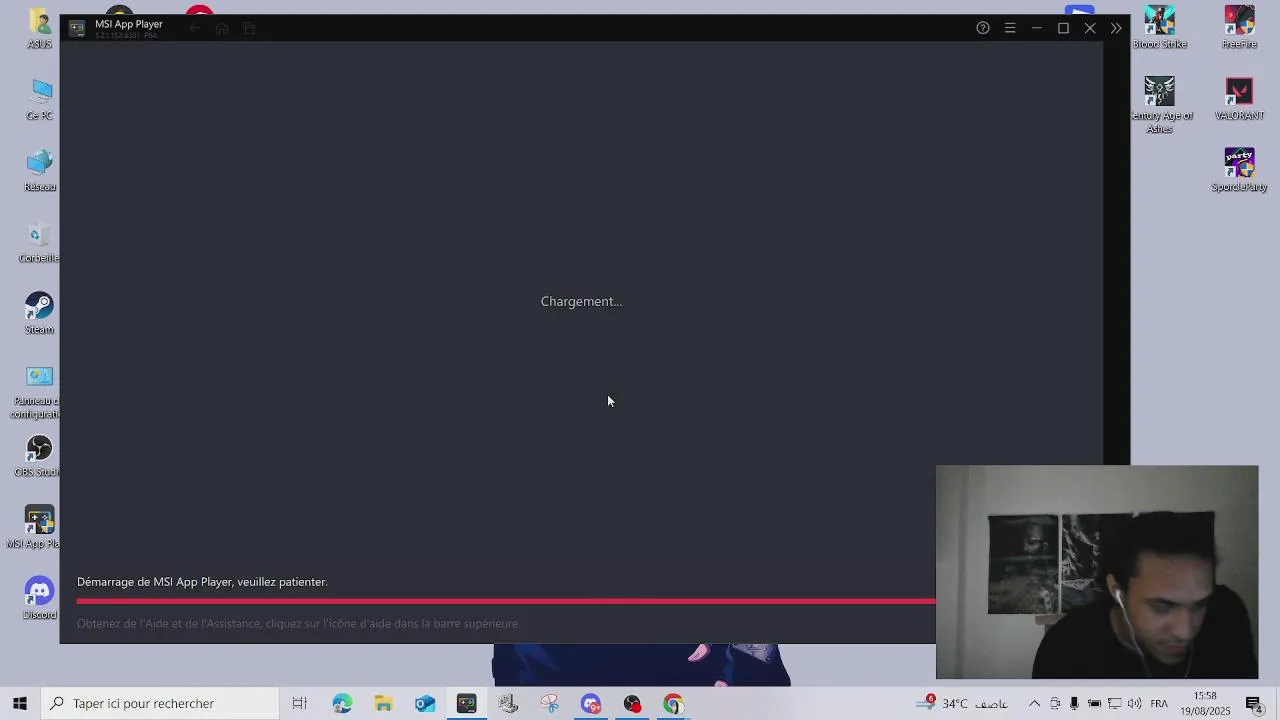Select the OBS Studio desktop shortcut
1280x720 pixels.
[40, 457]
